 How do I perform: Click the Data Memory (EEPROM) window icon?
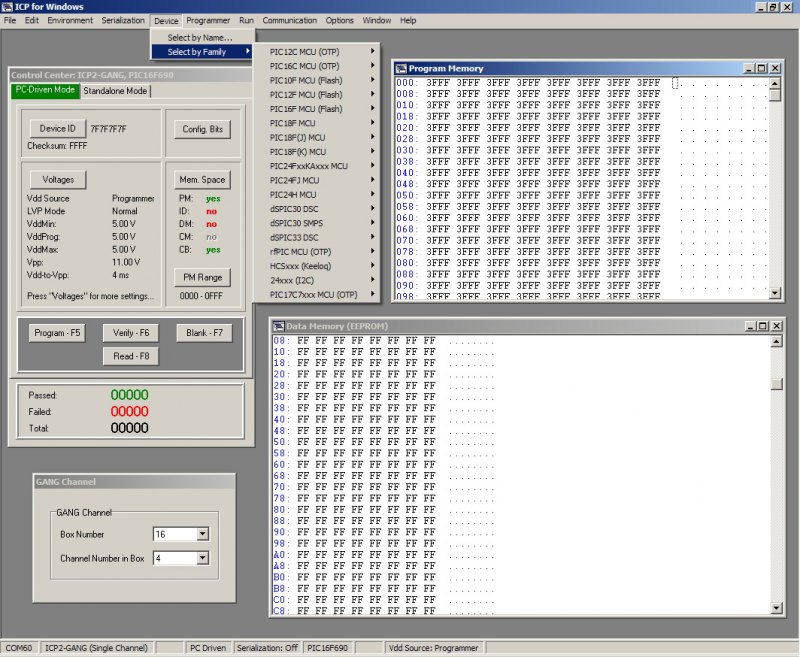point(278,326)
